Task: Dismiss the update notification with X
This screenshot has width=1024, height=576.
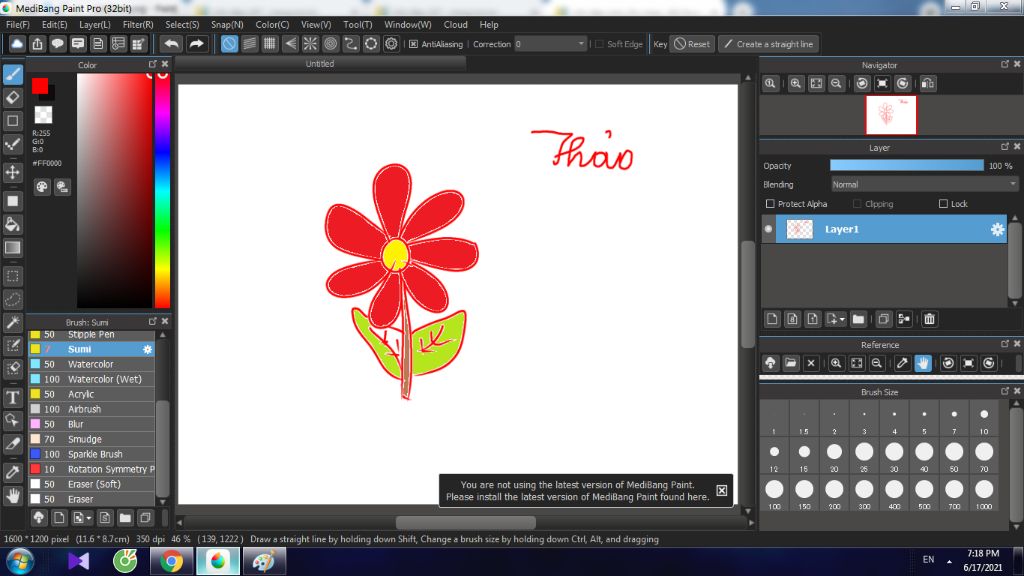Action: click(722, 490)
